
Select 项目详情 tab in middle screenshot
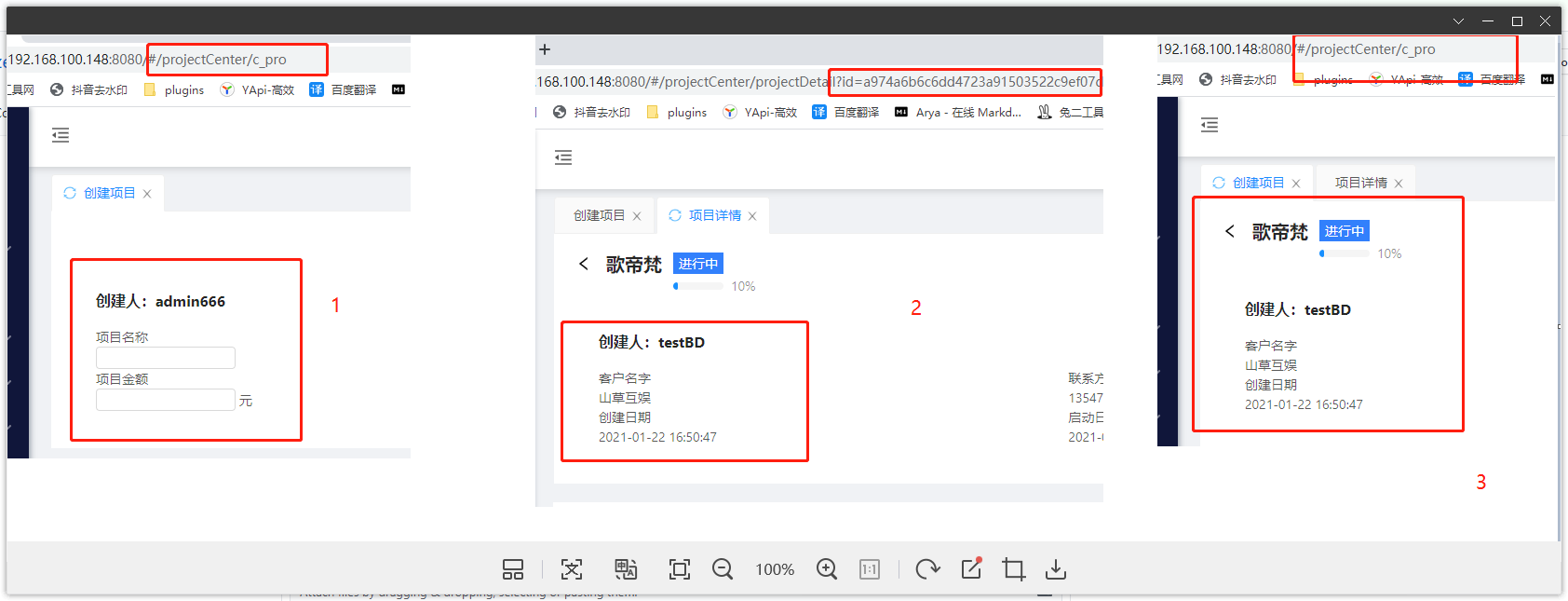click(715, 215)
